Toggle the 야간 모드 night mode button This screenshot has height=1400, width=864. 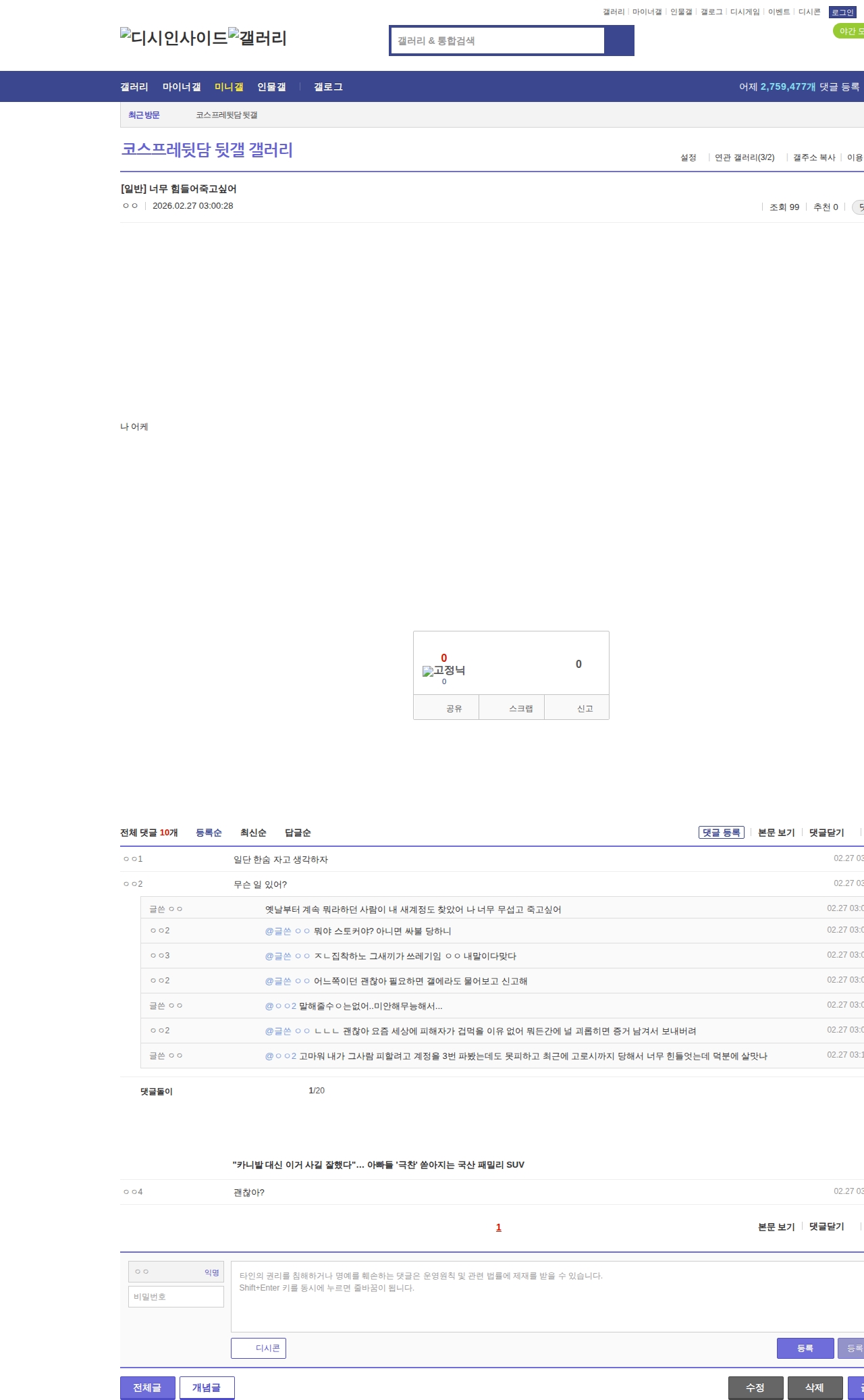pyautogui.click(x=848, y=31)
